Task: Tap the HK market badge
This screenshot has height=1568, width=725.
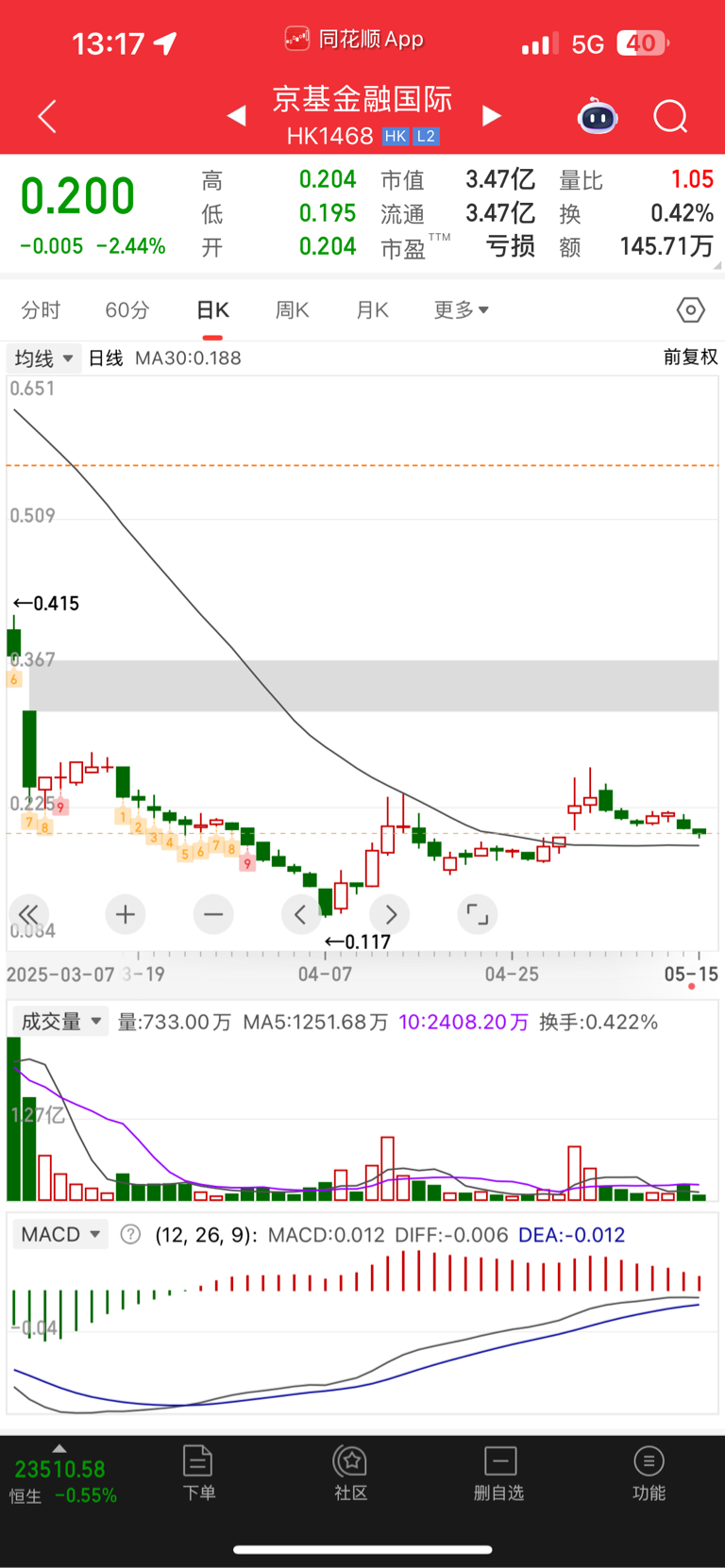Action: (x=396, y=136)
